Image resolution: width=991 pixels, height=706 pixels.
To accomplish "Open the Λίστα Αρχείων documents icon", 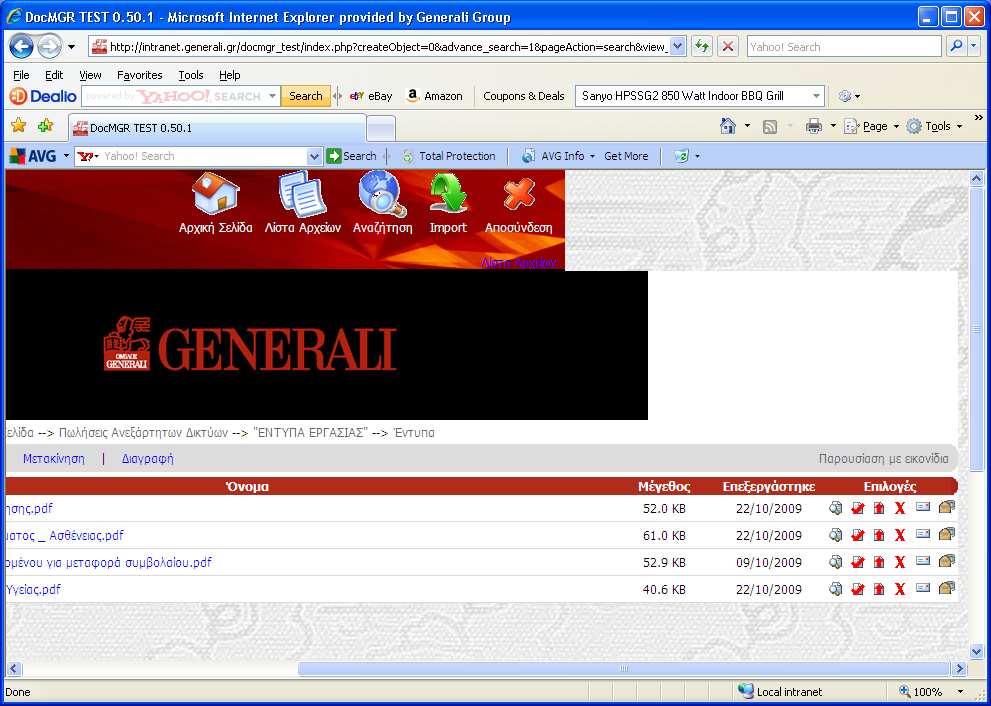I will click(303, 195).
